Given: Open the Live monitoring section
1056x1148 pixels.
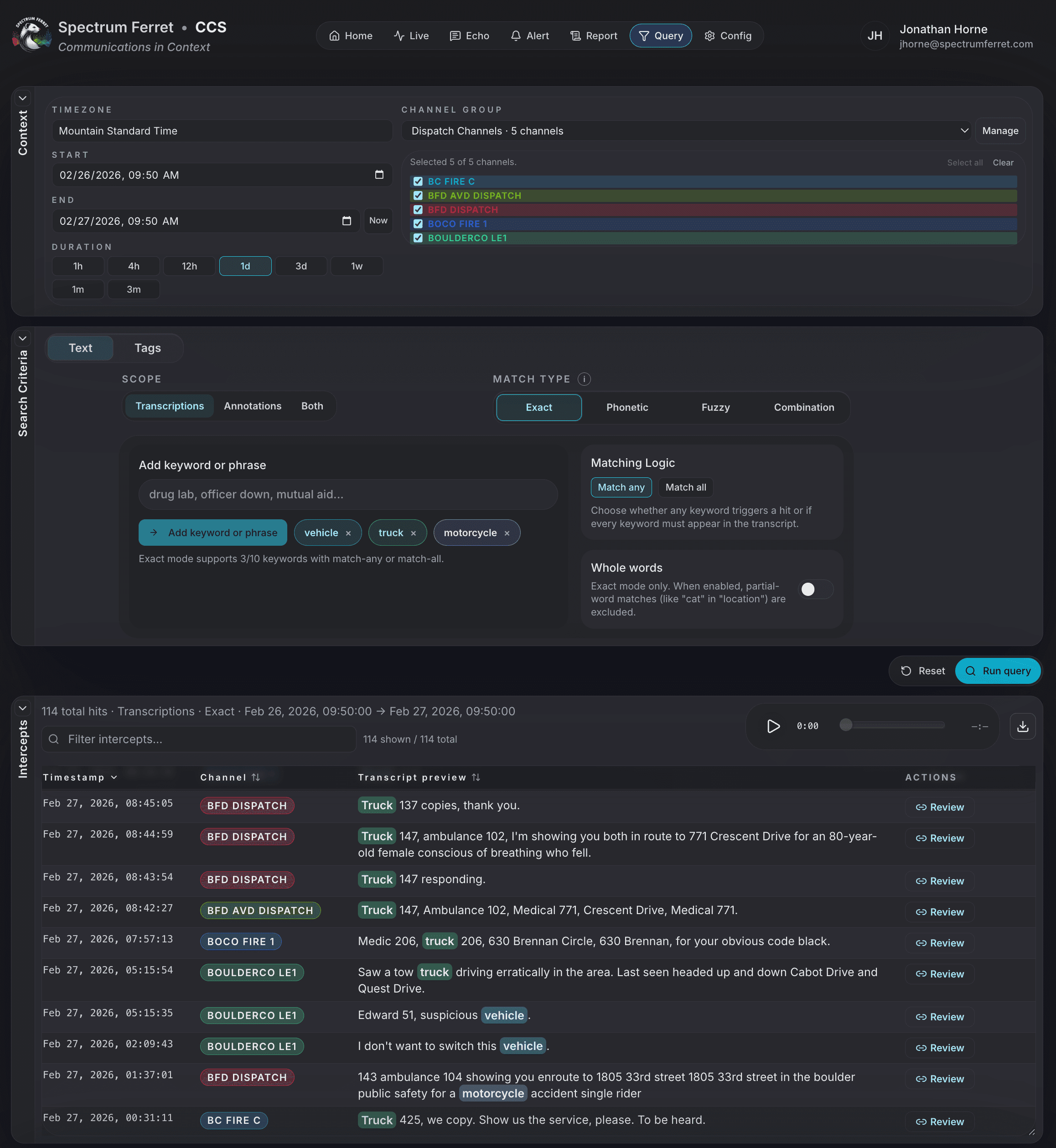Looking at the screenshot, I should [411, 36].
